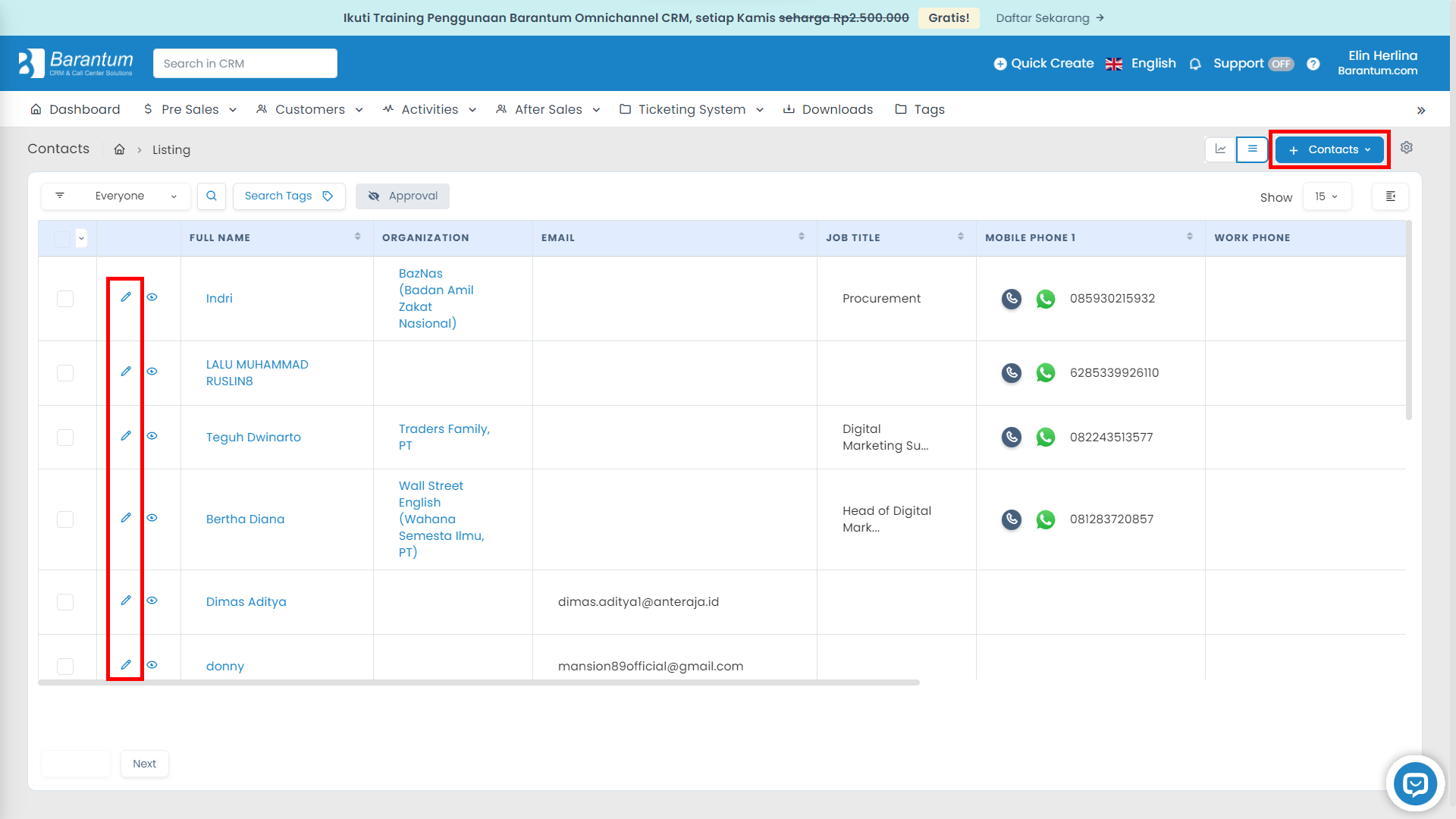
Task: Click the Search Tags button
Action: (289, 196)
